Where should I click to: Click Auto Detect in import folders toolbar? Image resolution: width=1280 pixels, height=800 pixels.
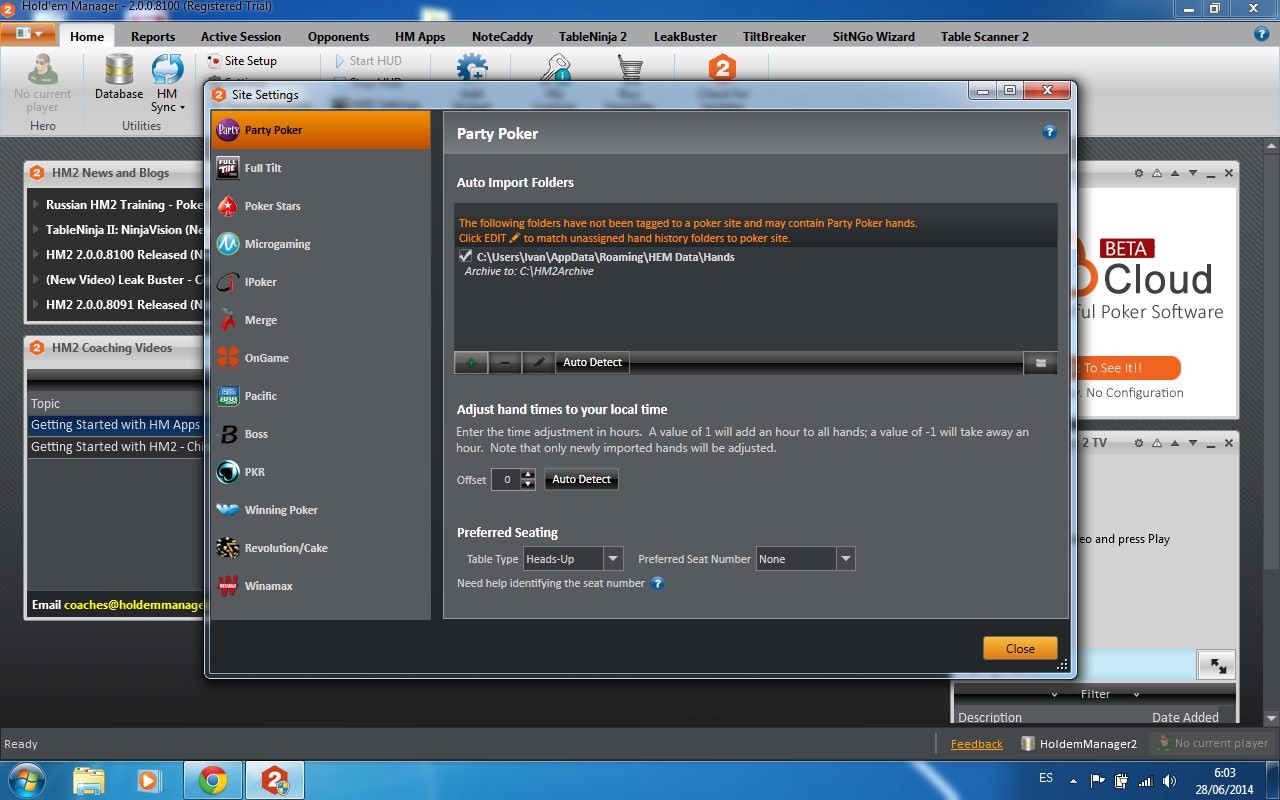tap(592, 363)
